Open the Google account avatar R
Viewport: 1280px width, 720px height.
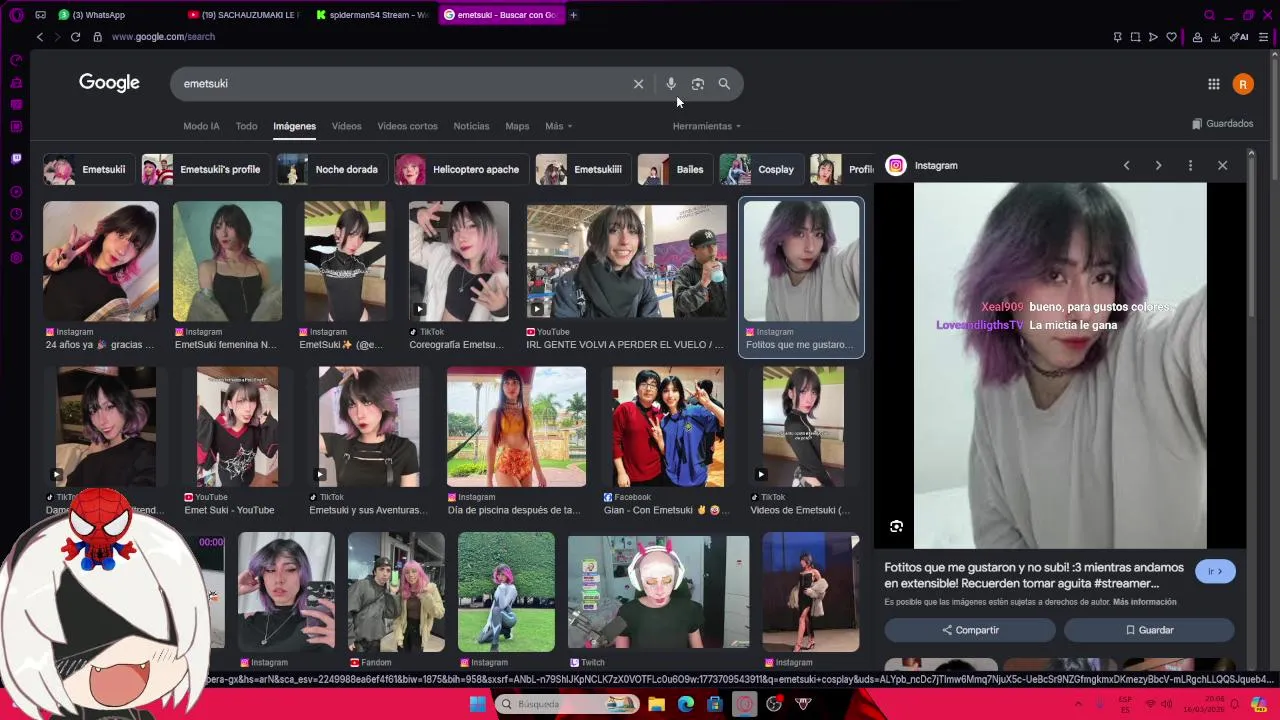[1243, 84]
